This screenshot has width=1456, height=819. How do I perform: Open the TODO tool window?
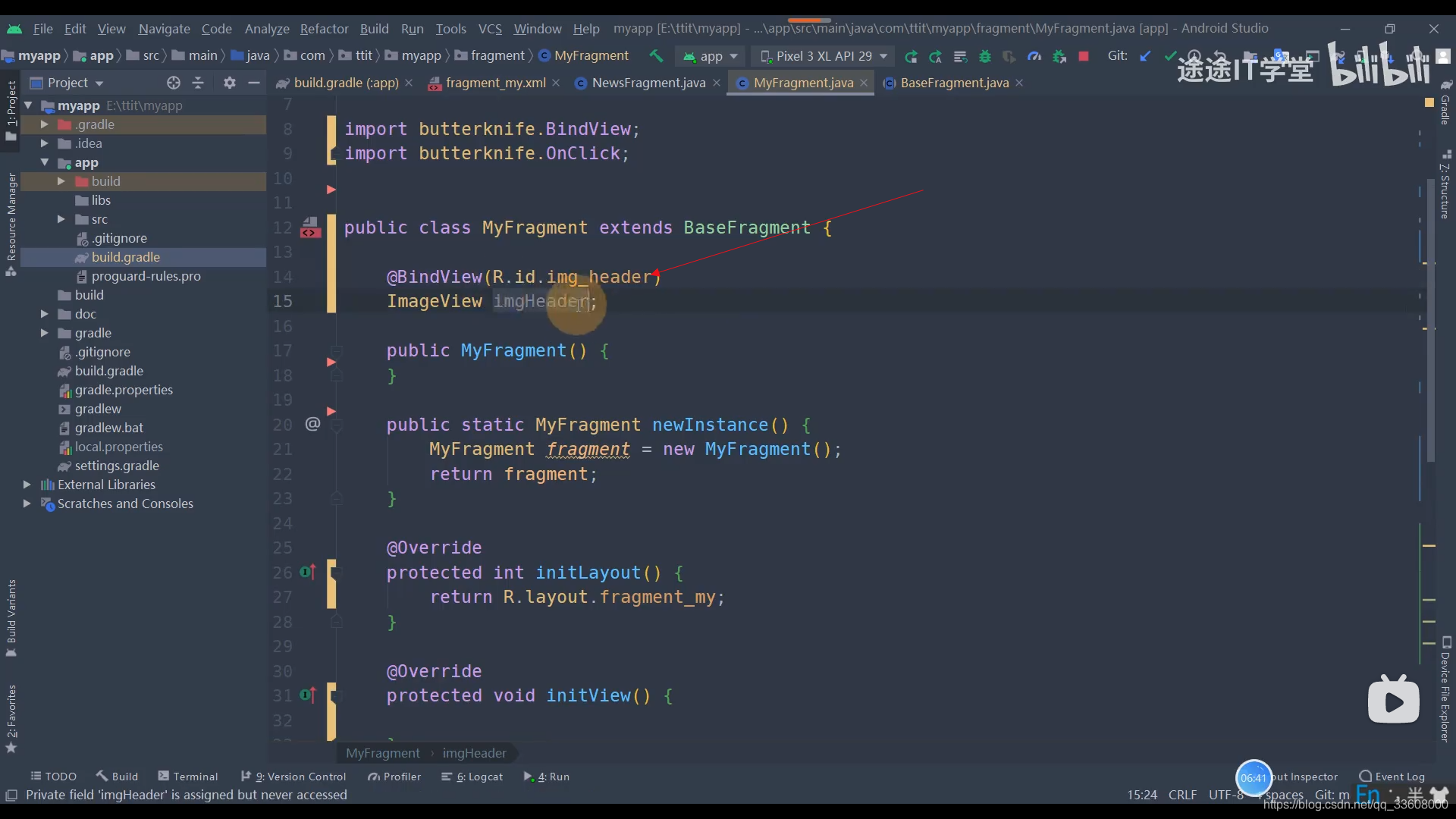(x=54, y=777)
